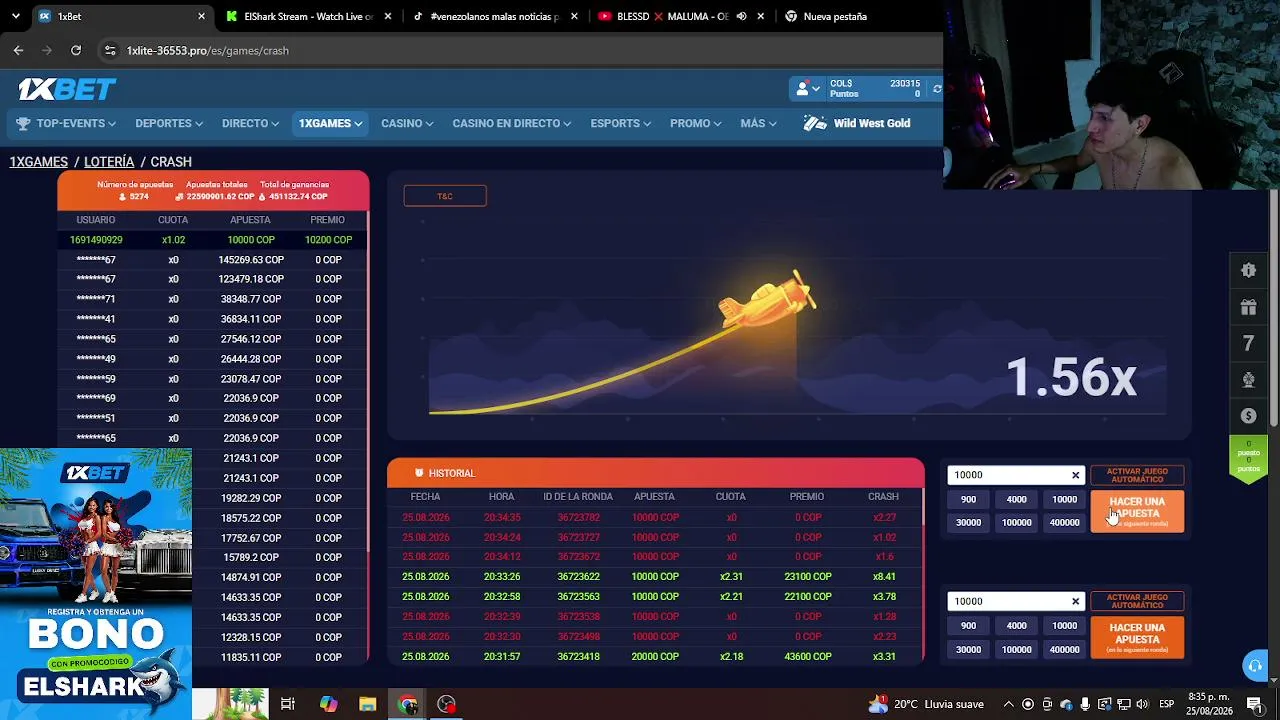This screenshot has height=720, width=1280.
Task: Choose 100000 quick bet in second panel
Action: (1016, 649)
